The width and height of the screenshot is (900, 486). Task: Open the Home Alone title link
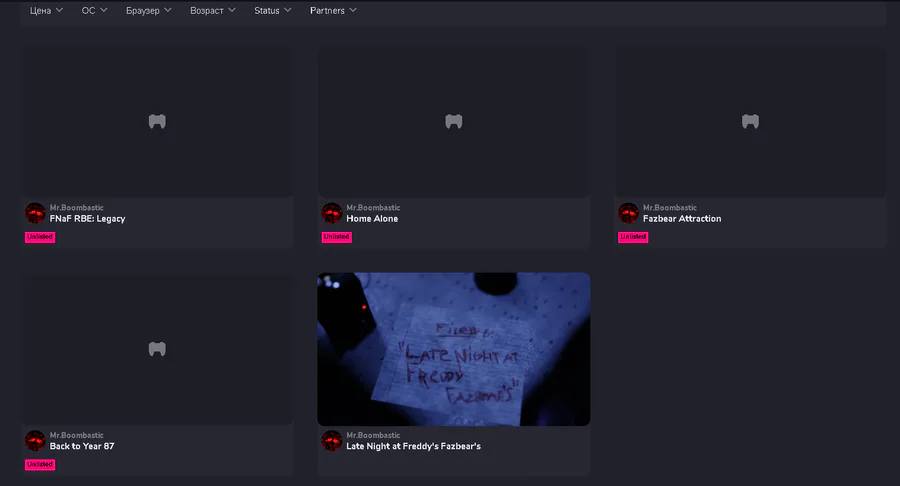point(372,219)
